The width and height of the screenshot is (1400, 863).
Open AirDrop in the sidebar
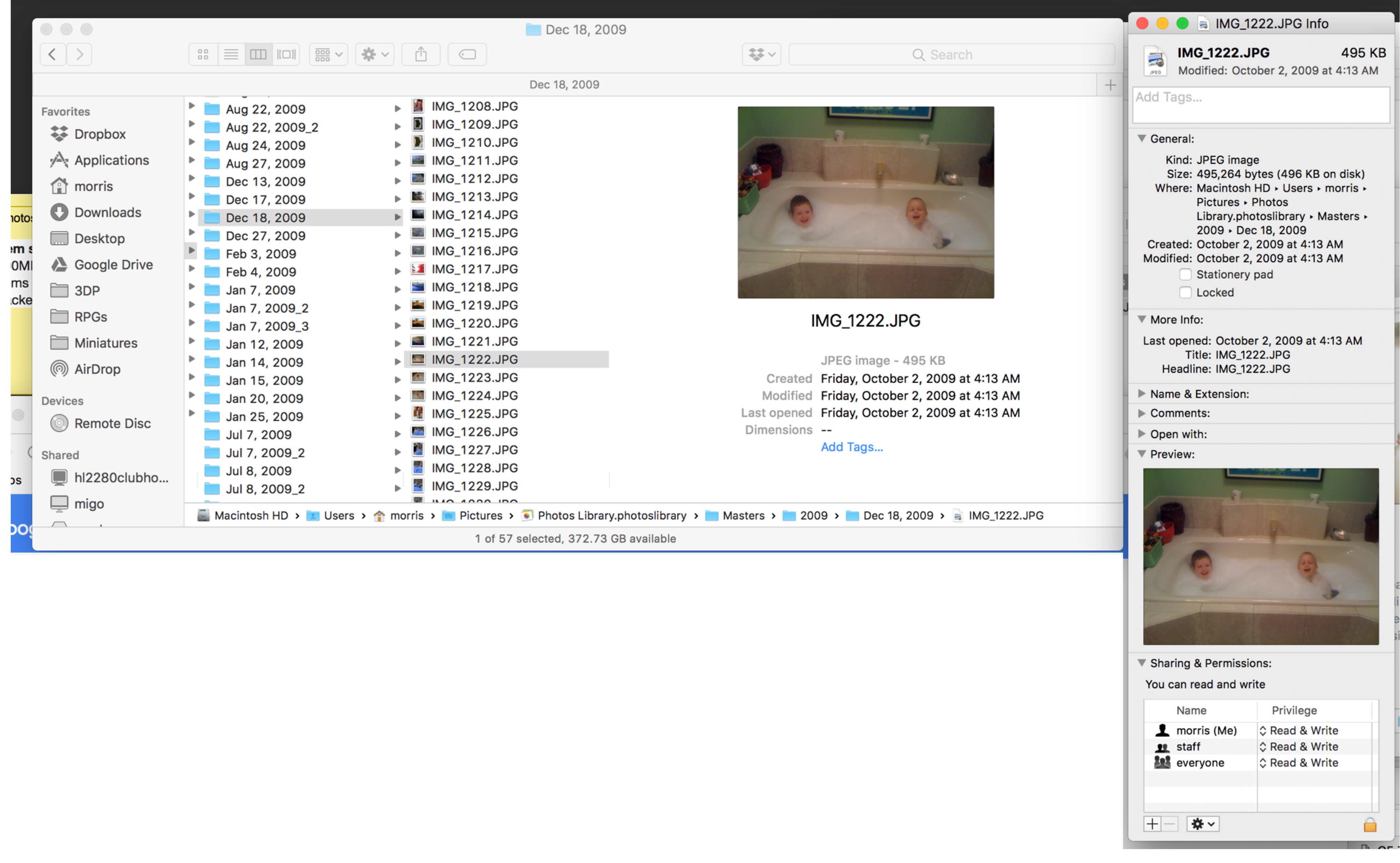pos(97,369)
